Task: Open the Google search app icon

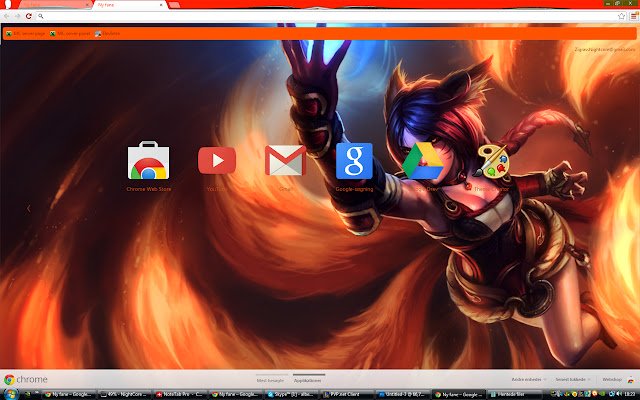Action: (x=354, y=161)
